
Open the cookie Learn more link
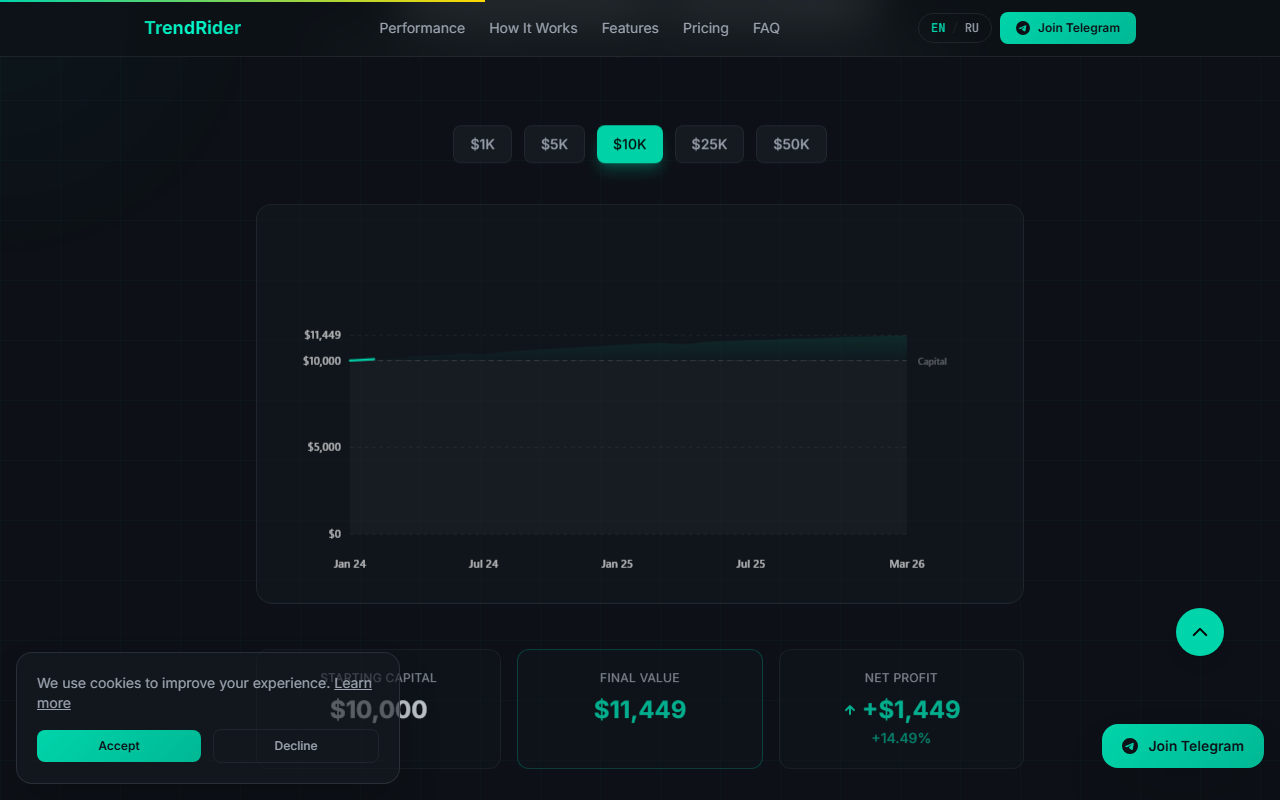(x=353, y=683)
